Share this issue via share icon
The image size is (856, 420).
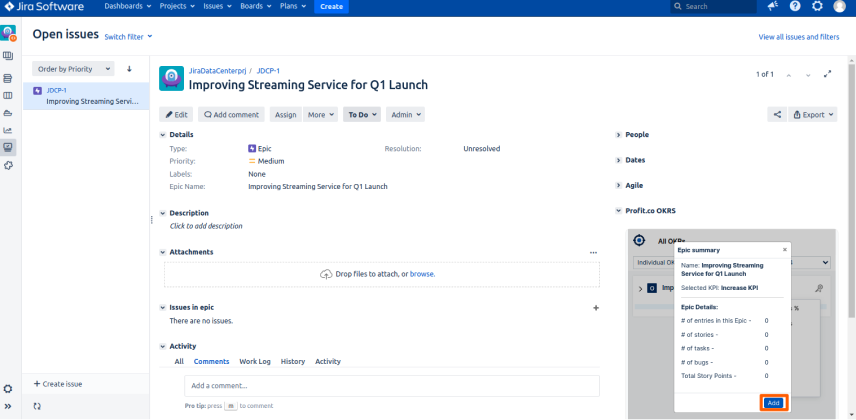(777, 115)
